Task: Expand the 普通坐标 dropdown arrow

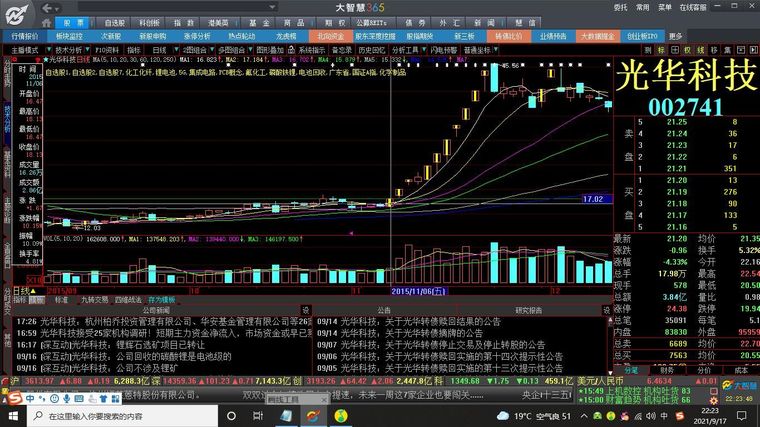Action: point(495,49)
